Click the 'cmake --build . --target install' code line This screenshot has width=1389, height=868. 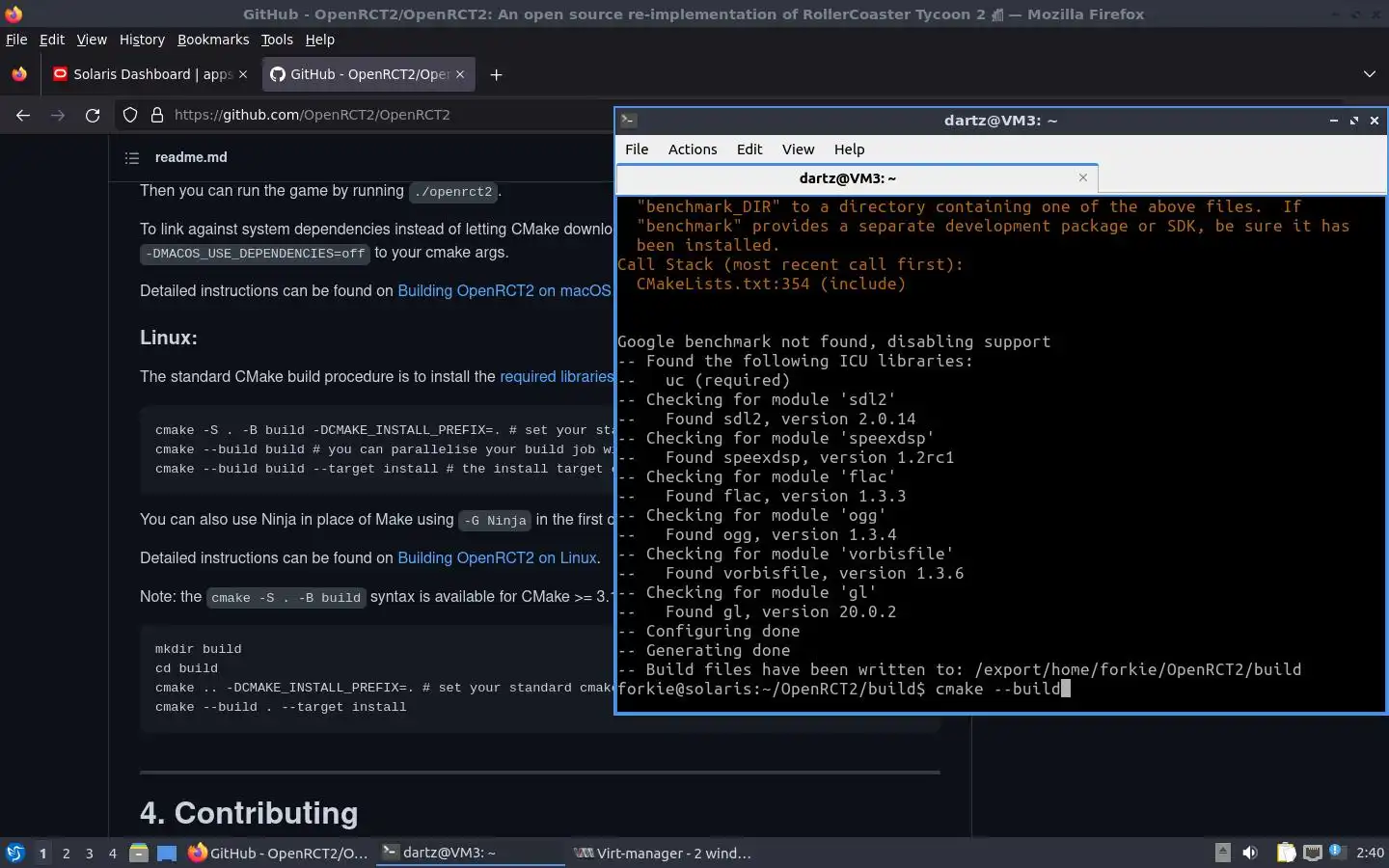(x=281, y=707)
